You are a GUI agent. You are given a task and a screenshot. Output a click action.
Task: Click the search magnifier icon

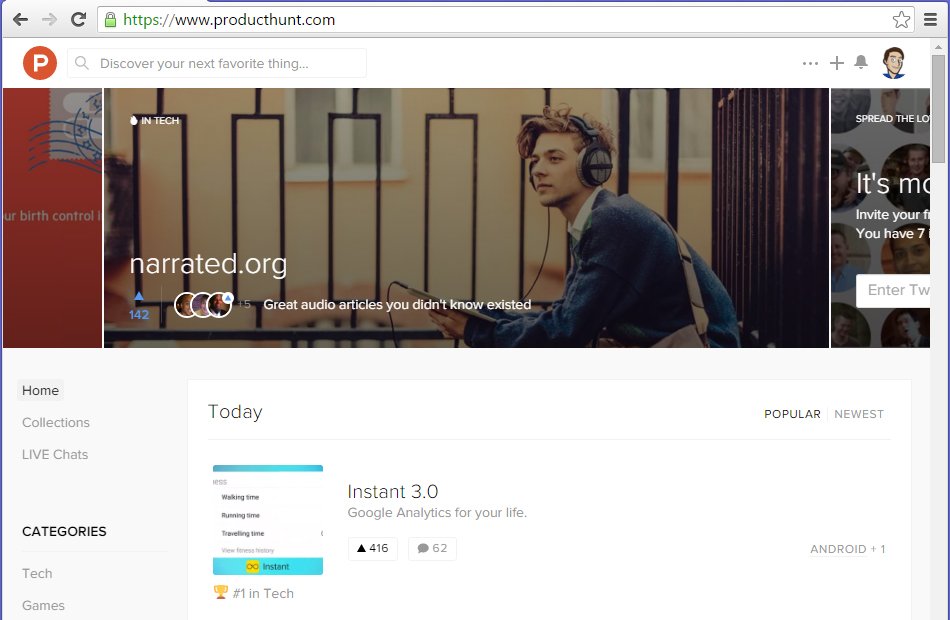(x=82, y=63)
